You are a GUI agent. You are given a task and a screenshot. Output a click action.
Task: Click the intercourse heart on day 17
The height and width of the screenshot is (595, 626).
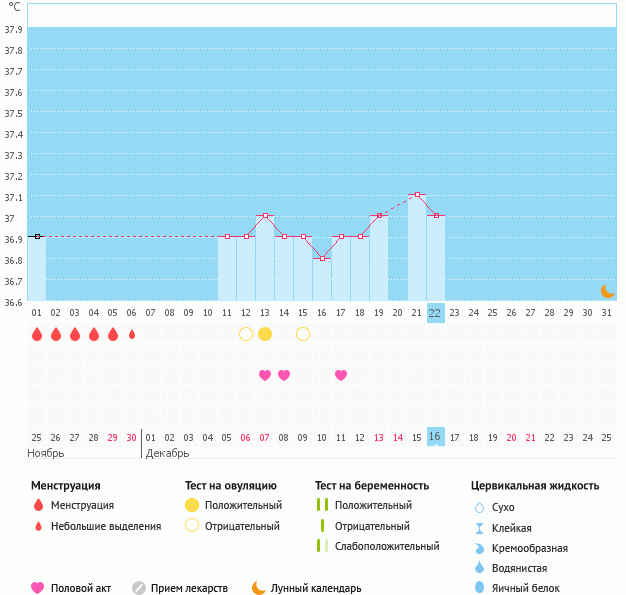(341, 375)
